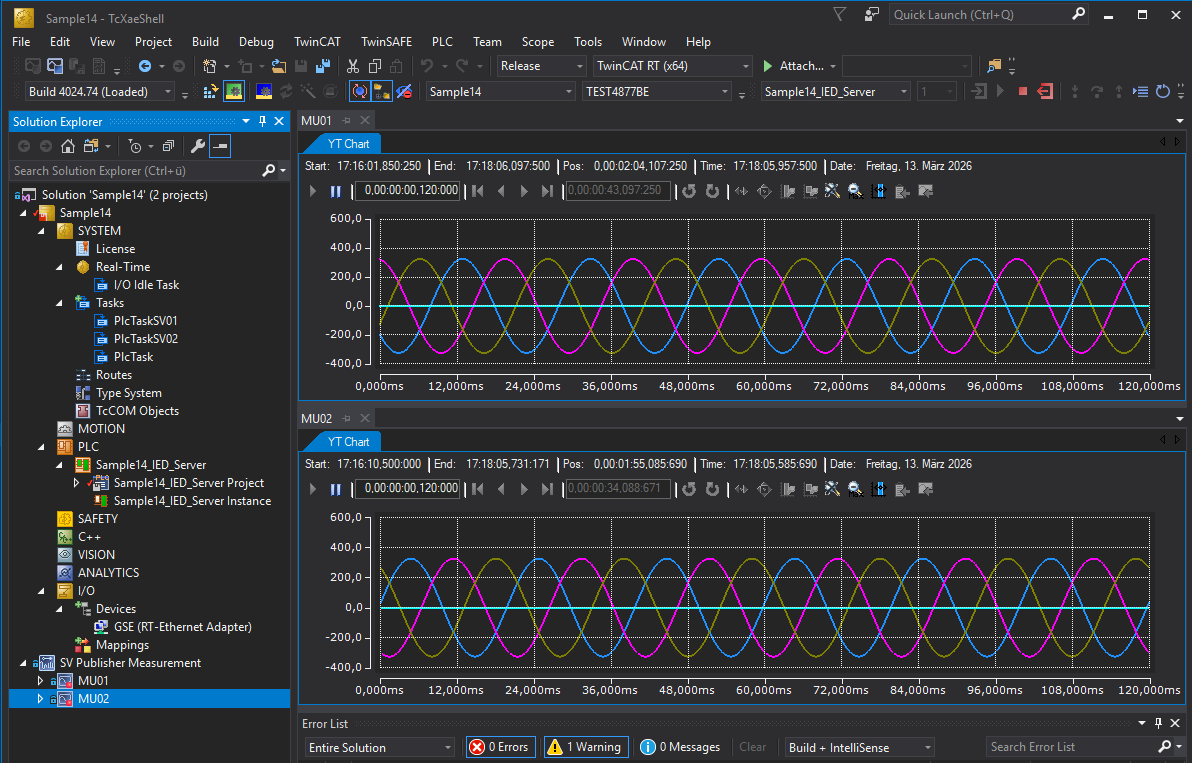
Task: Open the TEST4877BE target system dropdown
Action: tap(657, 92)
